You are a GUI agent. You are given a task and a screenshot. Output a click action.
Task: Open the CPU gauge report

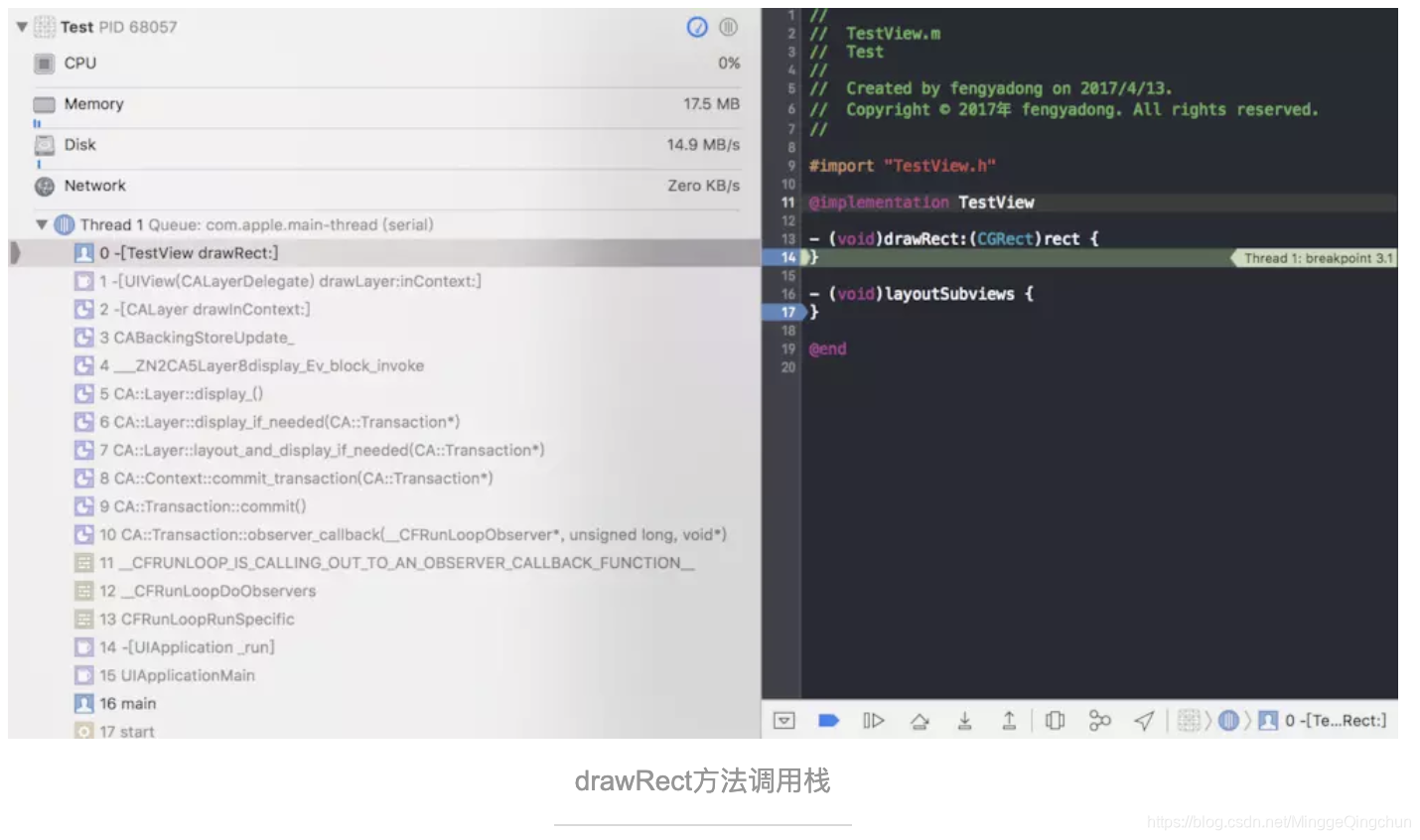point(385,64)
